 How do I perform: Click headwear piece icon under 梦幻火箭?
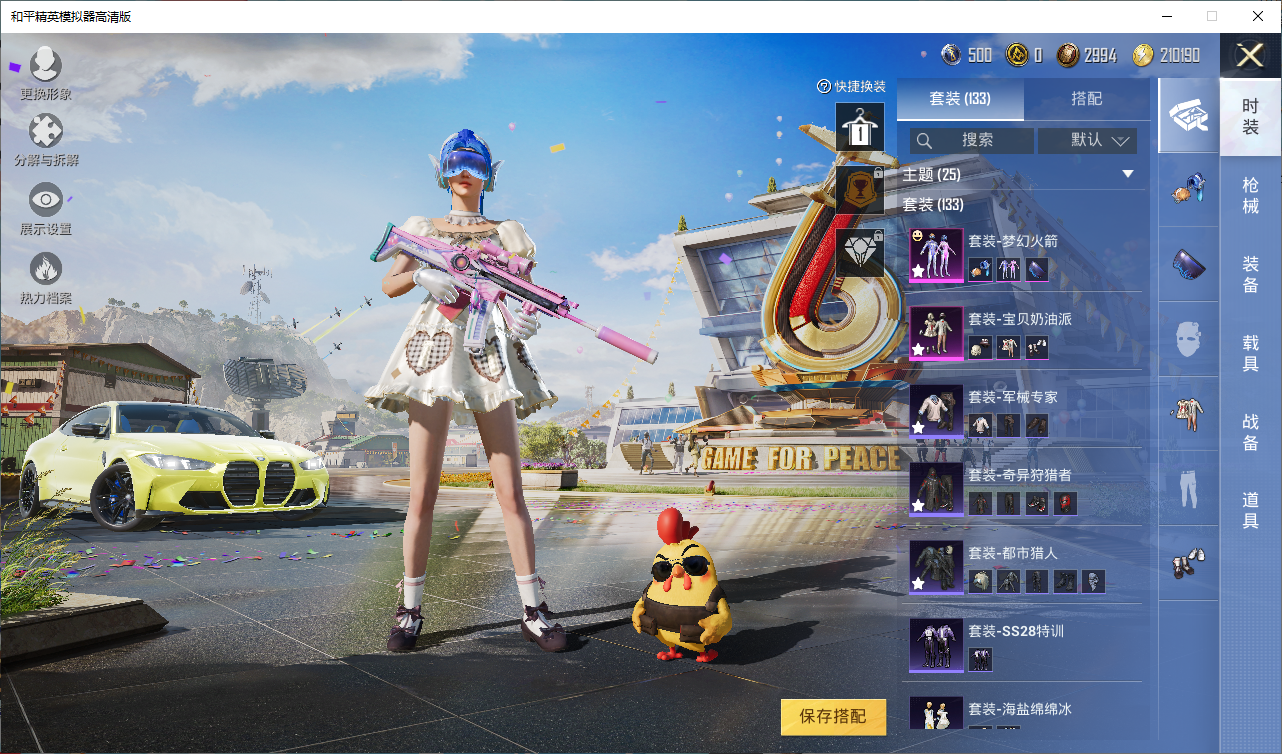coord(980,269)
